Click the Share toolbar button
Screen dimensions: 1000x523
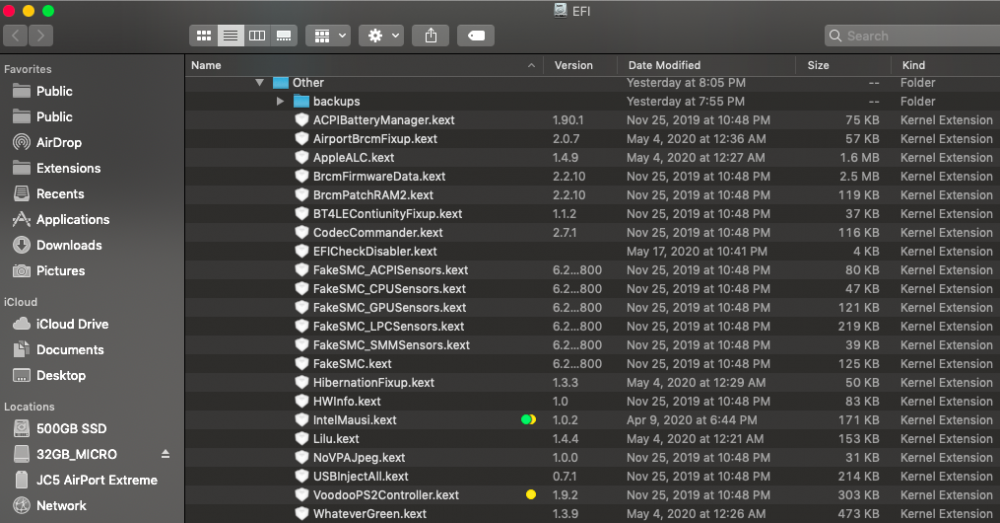(431, 35)
